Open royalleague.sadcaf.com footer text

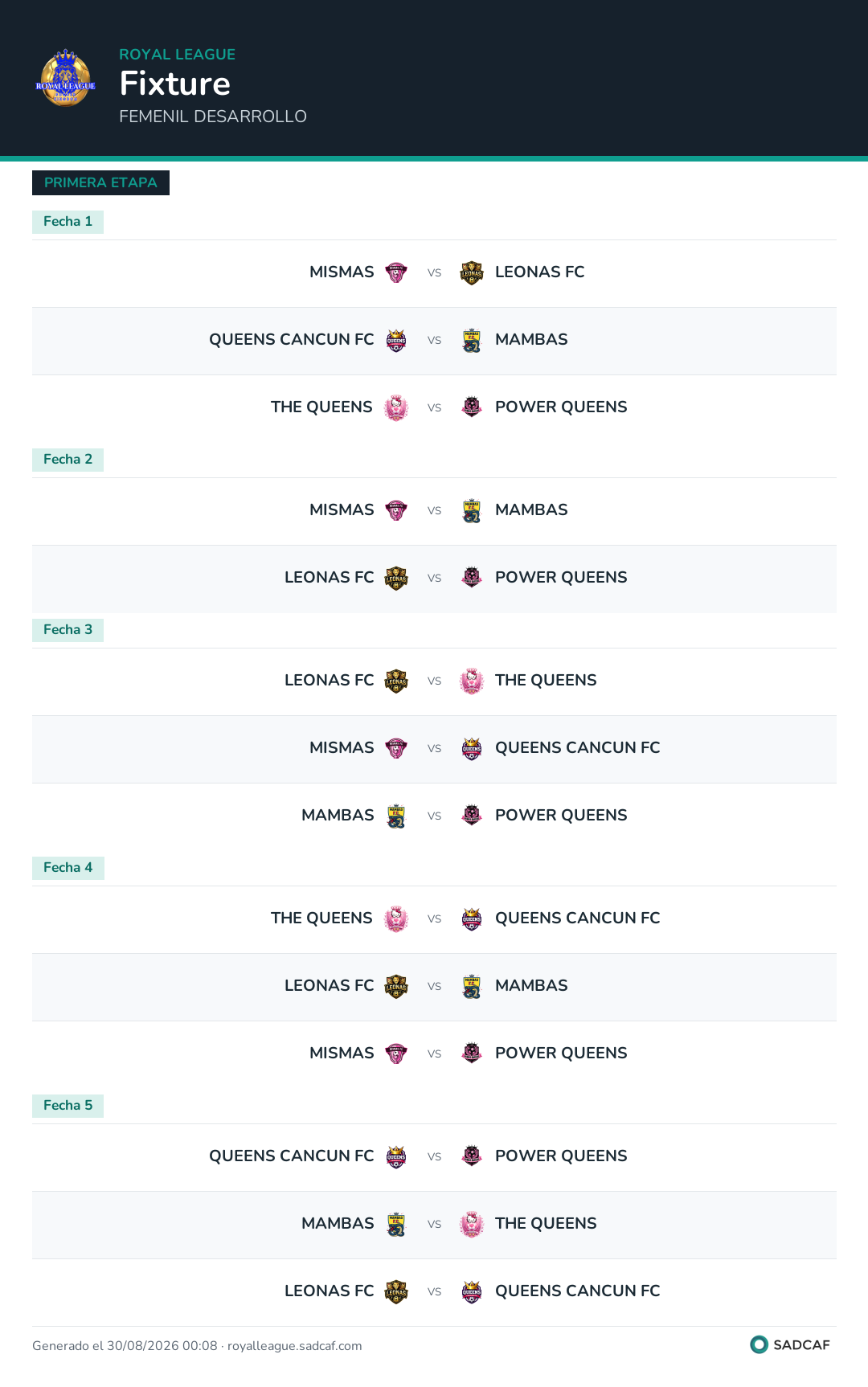(294, 1346)
